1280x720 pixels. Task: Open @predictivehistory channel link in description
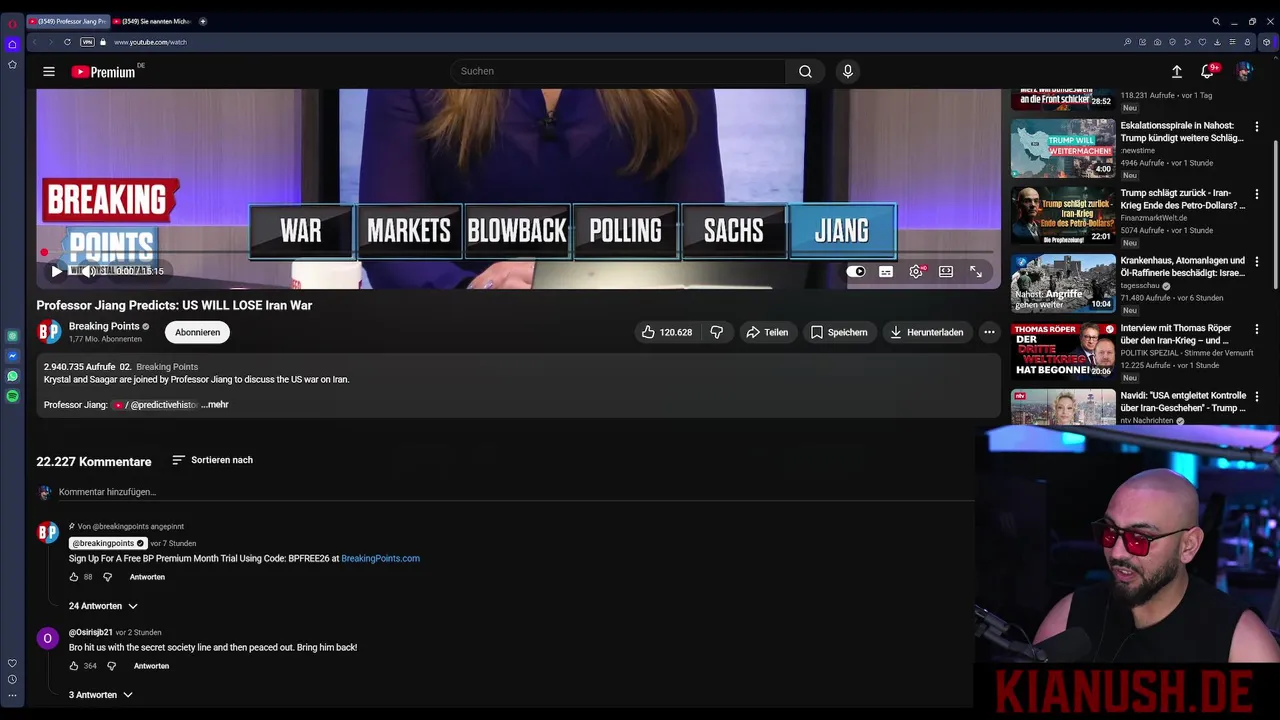coord(155,405)
